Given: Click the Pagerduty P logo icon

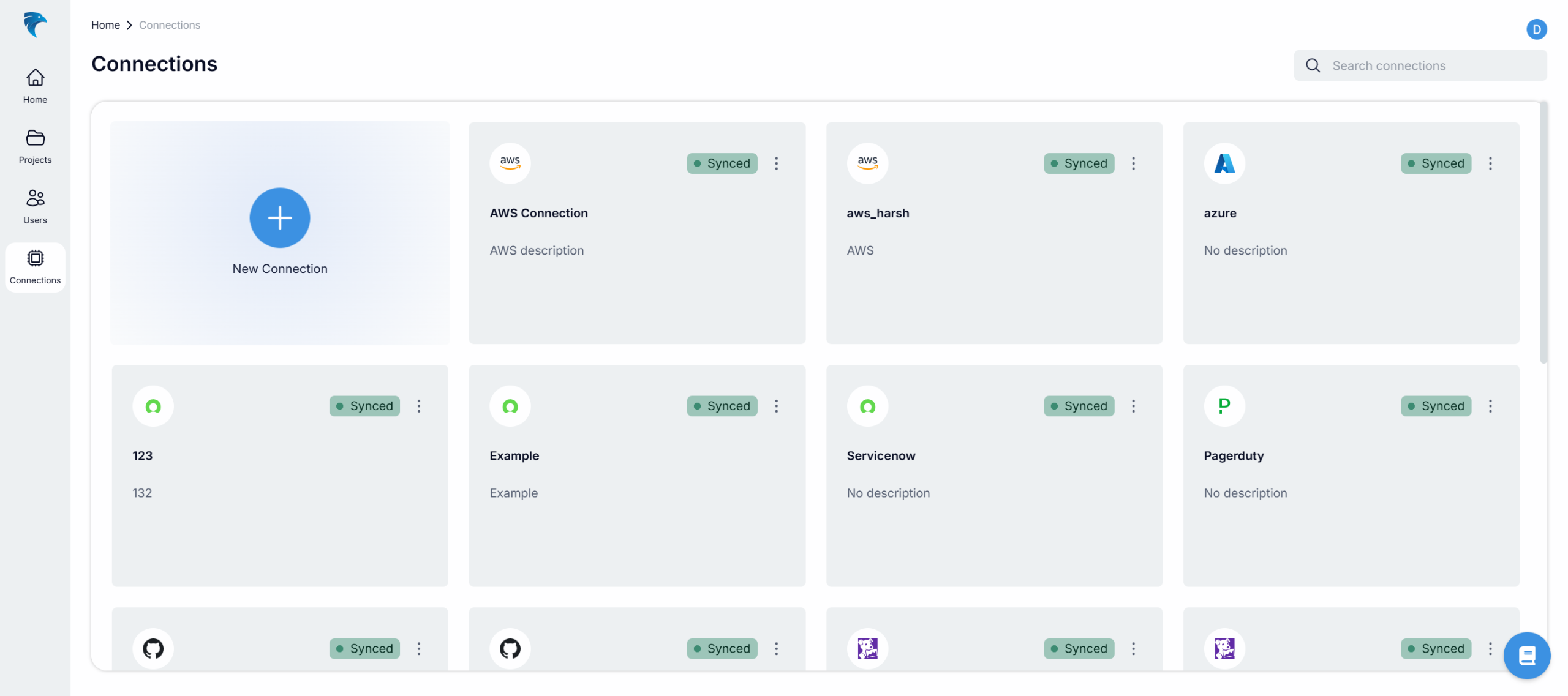Looking at the screenshot, I should (x=1224, y=406).
